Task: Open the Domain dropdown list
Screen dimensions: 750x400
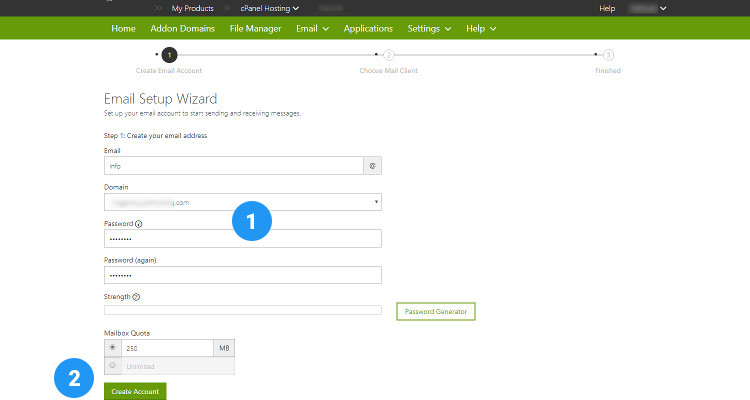Action: coord(243,202)
